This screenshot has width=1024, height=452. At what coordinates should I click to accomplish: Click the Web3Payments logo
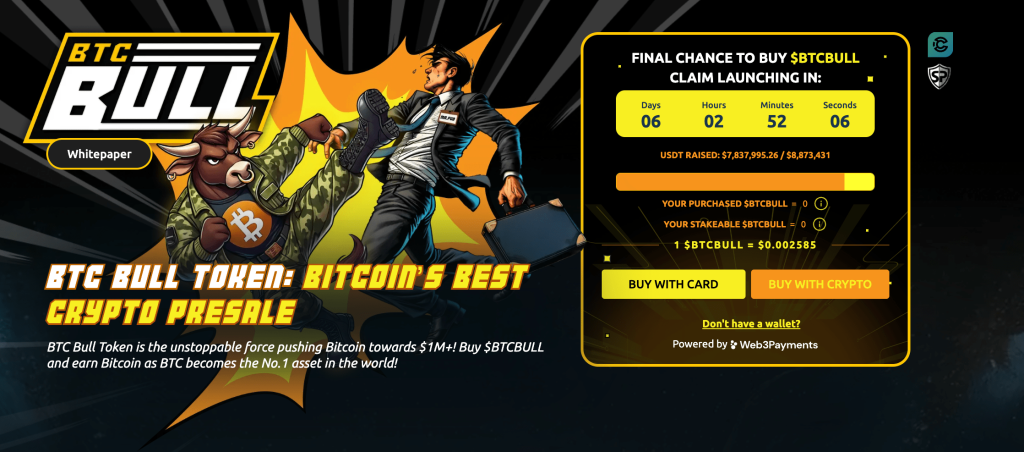pyautogui.click(x=774, y=344)
